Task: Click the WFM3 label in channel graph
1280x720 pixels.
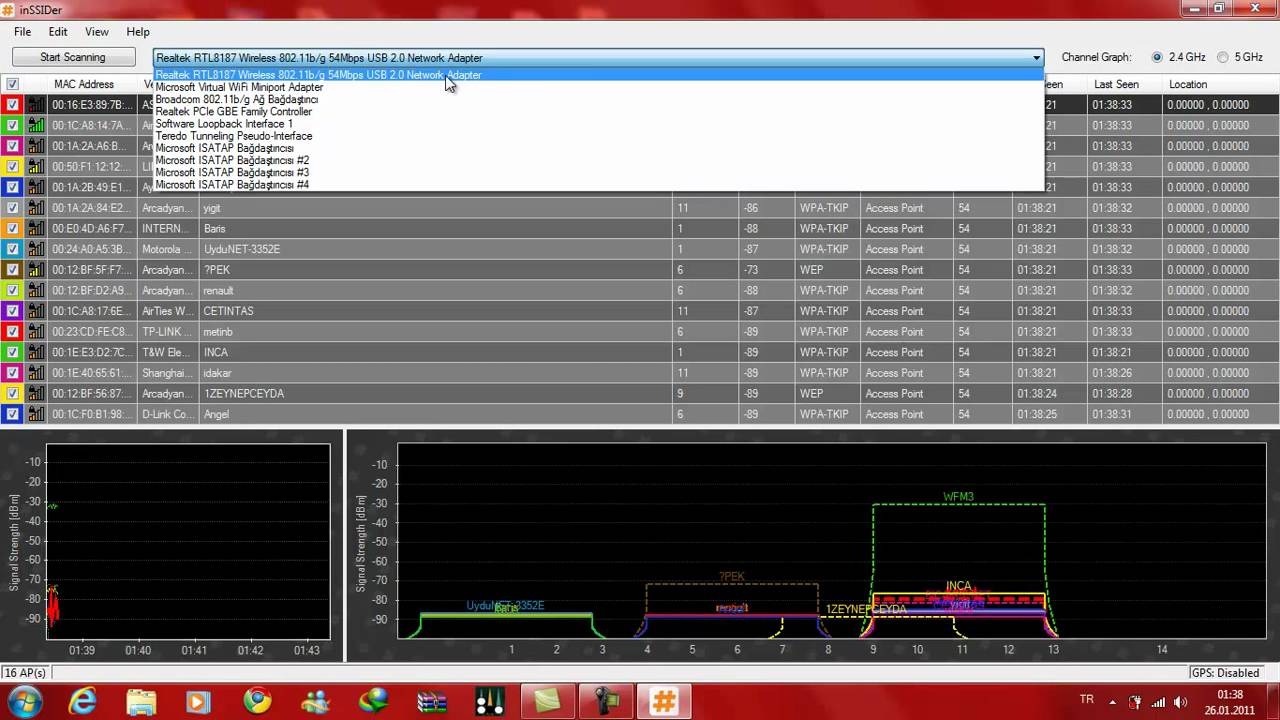Action: [958, 497]
